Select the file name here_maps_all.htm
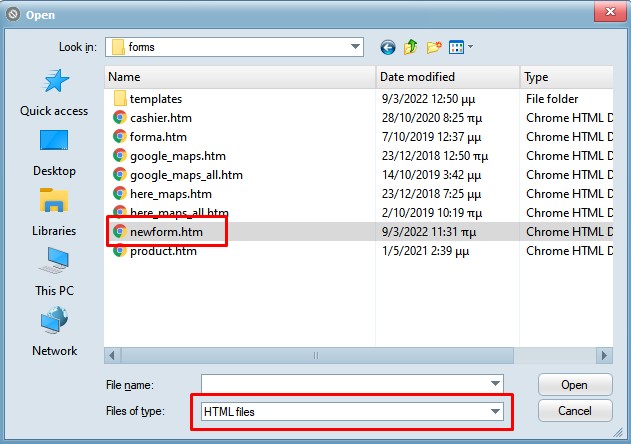631x444 pixels. coord(179,213)
